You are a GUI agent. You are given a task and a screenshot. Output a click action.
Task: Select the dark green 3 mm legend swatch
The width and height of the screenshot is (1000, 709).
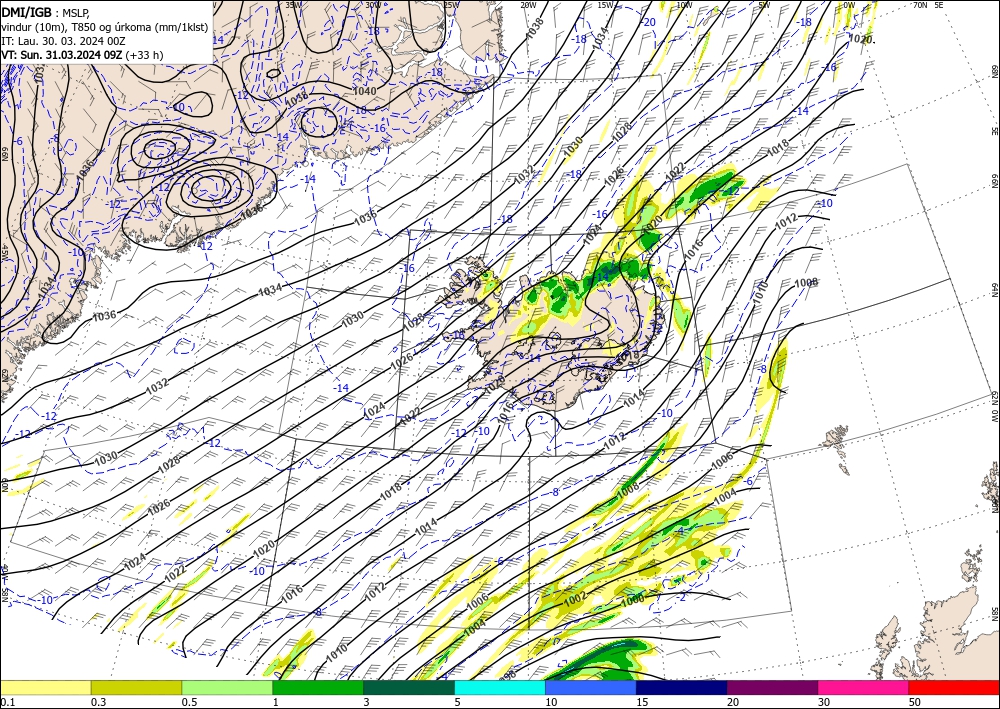click(409, 687)
